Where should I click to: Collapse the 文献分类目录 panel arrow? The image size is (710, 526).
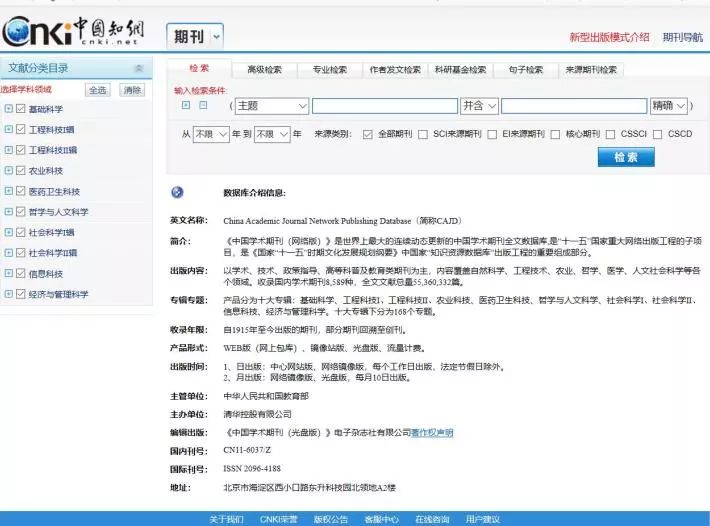click(x=139, y=68)
